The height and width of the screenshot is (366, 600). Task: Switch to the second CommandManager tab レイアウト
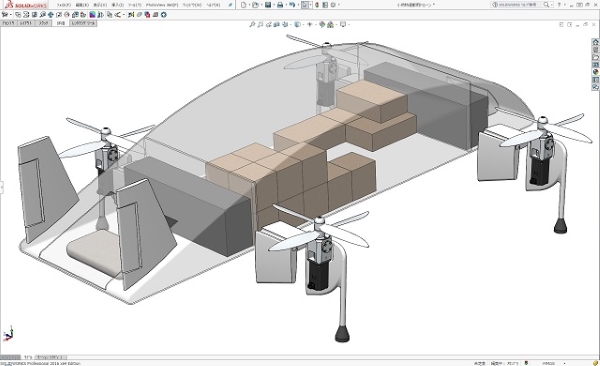click(26, 23)
